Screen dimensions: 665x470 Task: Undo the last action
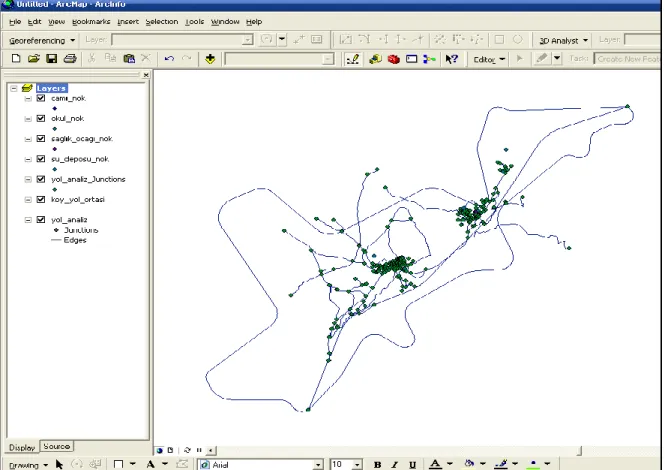[x=169, y=59]
